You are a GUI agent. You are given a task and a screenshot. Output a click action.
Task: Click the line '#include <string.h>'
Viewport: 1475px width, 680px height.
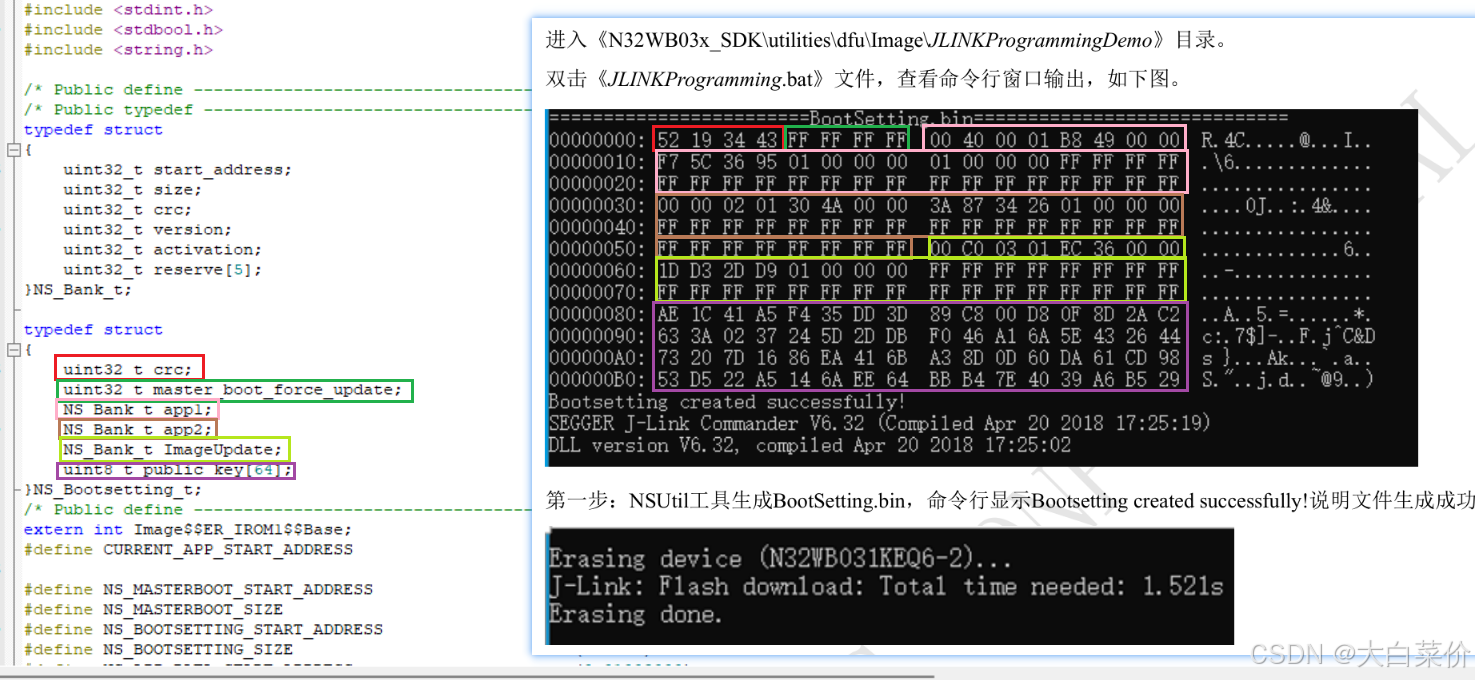119,50
